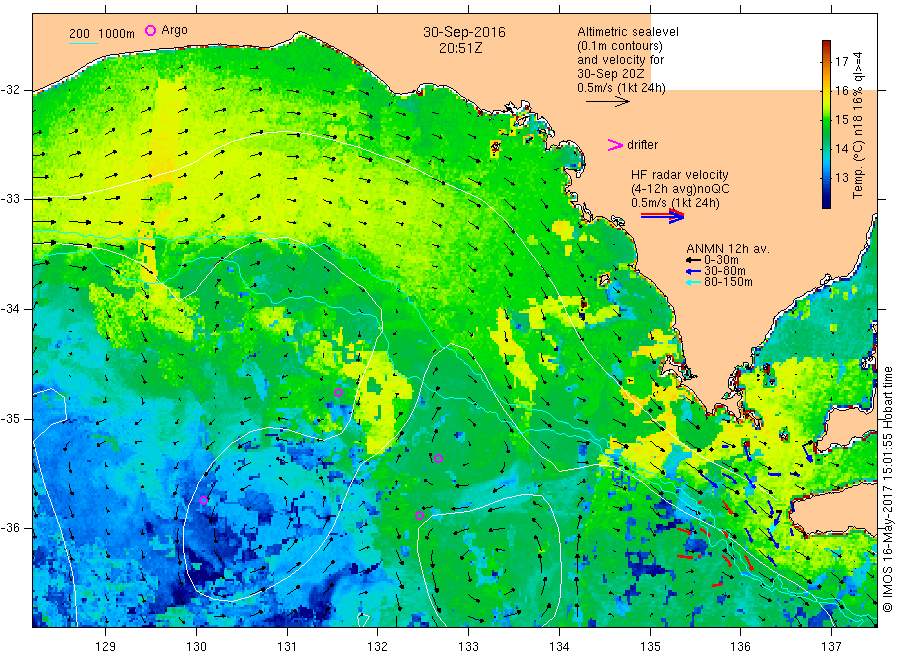
Task: Click longitude label 134
Action: click(x=559, y=647)
